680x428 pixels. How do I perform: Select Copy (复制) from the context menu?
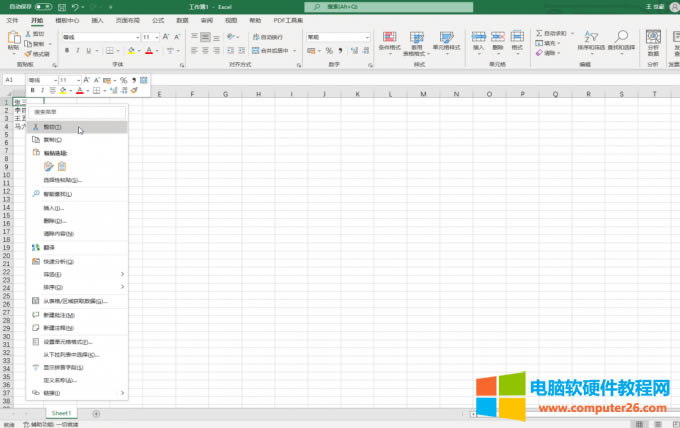(x=54, y=140)
